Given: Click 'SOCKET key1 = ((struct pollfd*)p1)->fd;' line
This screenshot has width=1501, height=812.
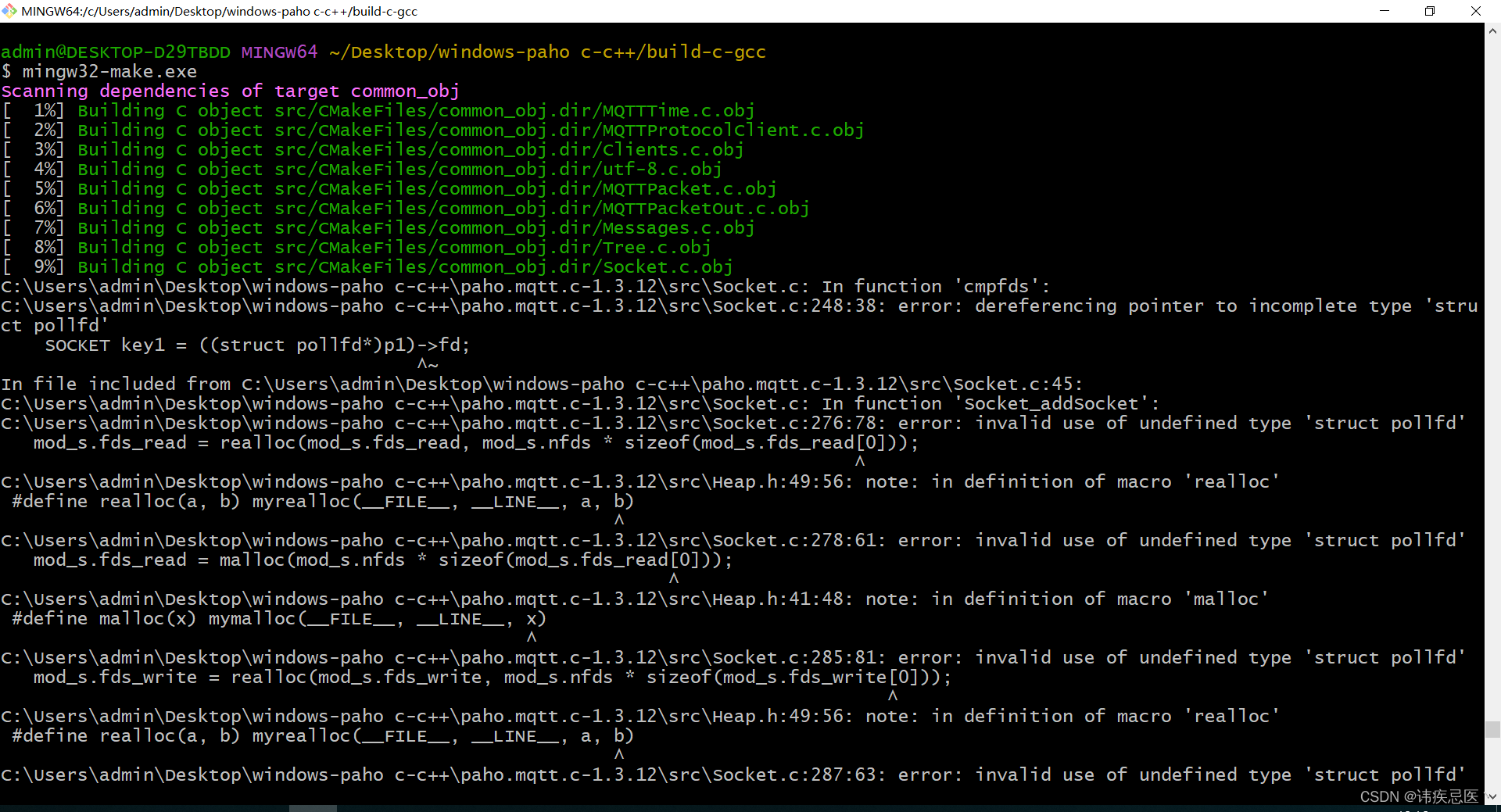Looking at the screenshot, I should pos(257,345).
